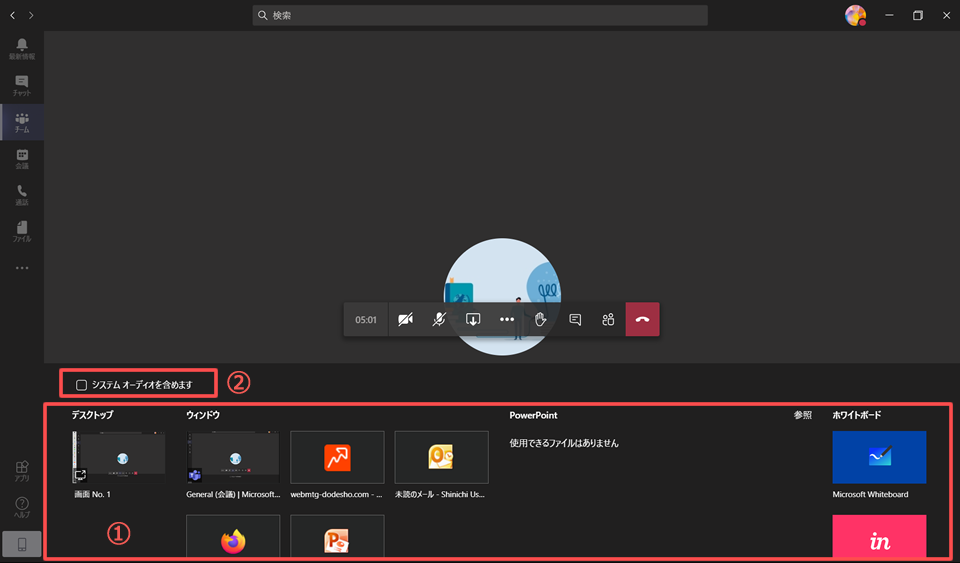Click 参照 to browse PowerPoint files
The width and height of the screenshot is (960, 563).
point(803,415)
